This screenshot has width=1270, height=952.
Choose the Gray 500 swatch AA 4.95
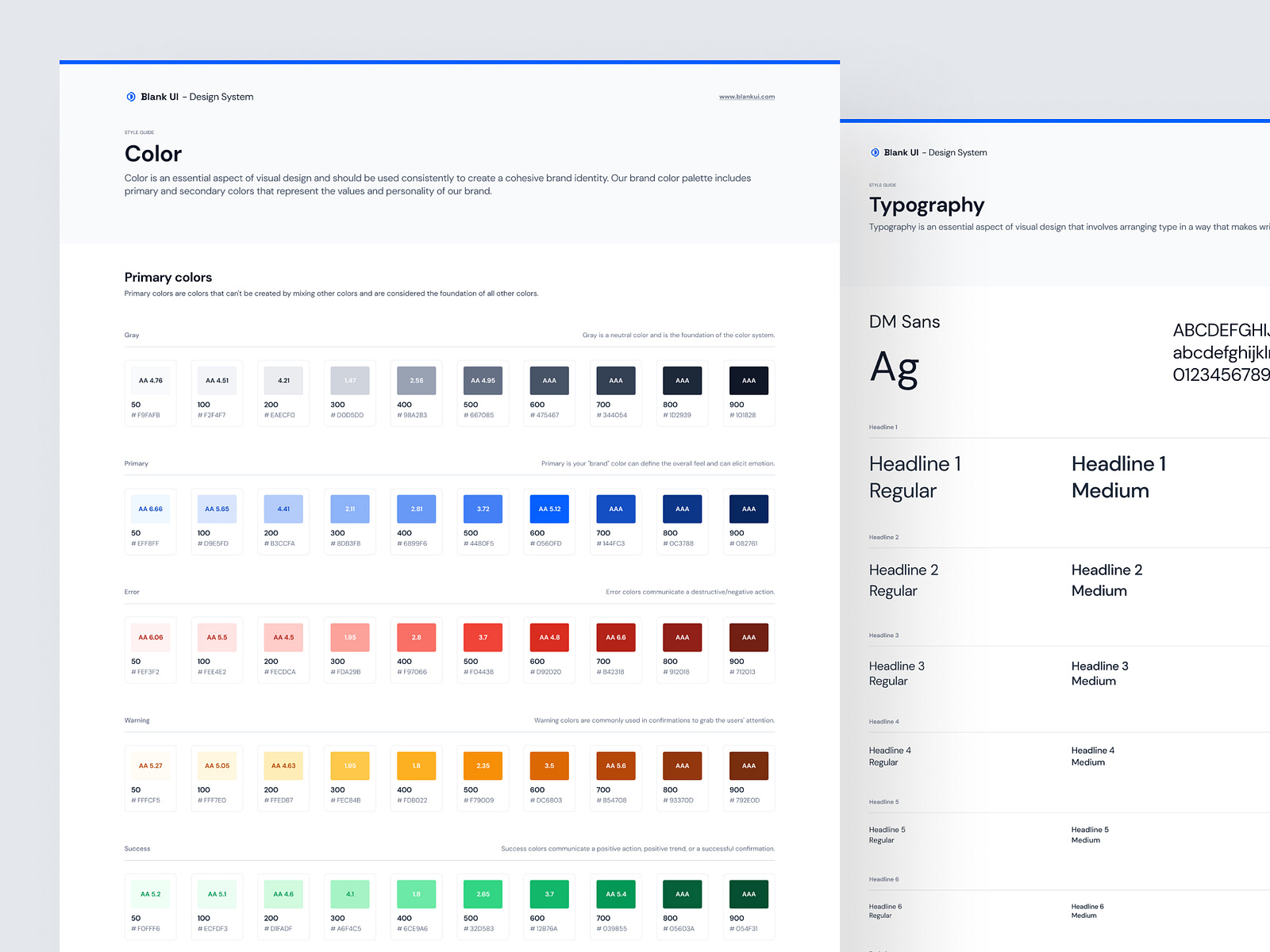[483, 381]
